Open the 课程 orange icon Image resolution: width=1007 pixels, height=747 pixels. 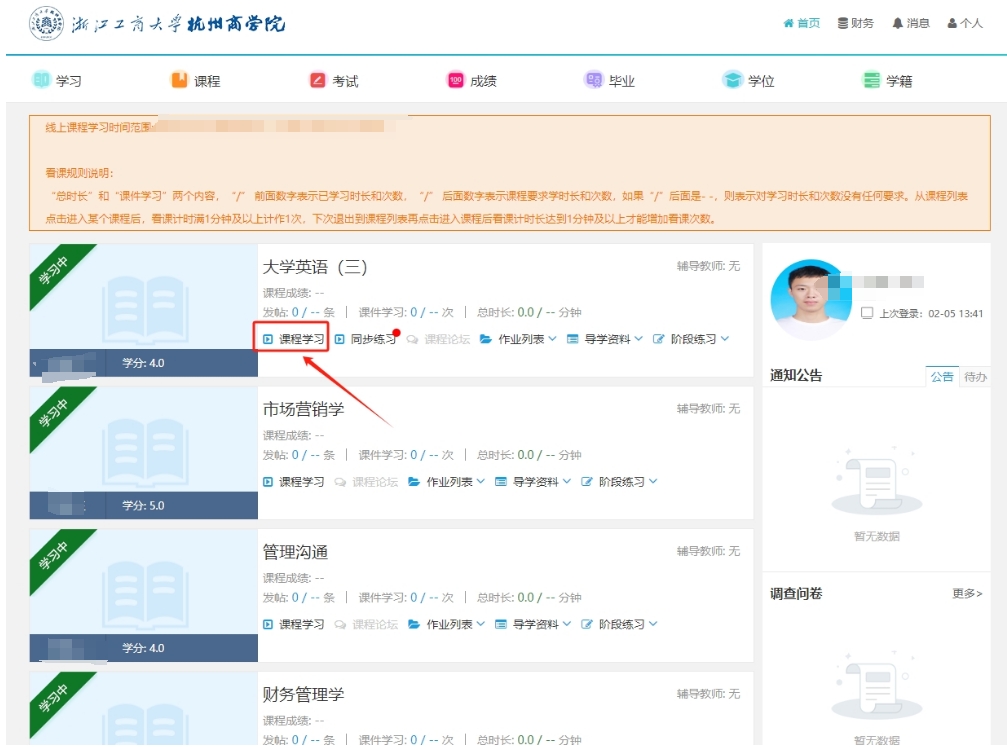180,80
